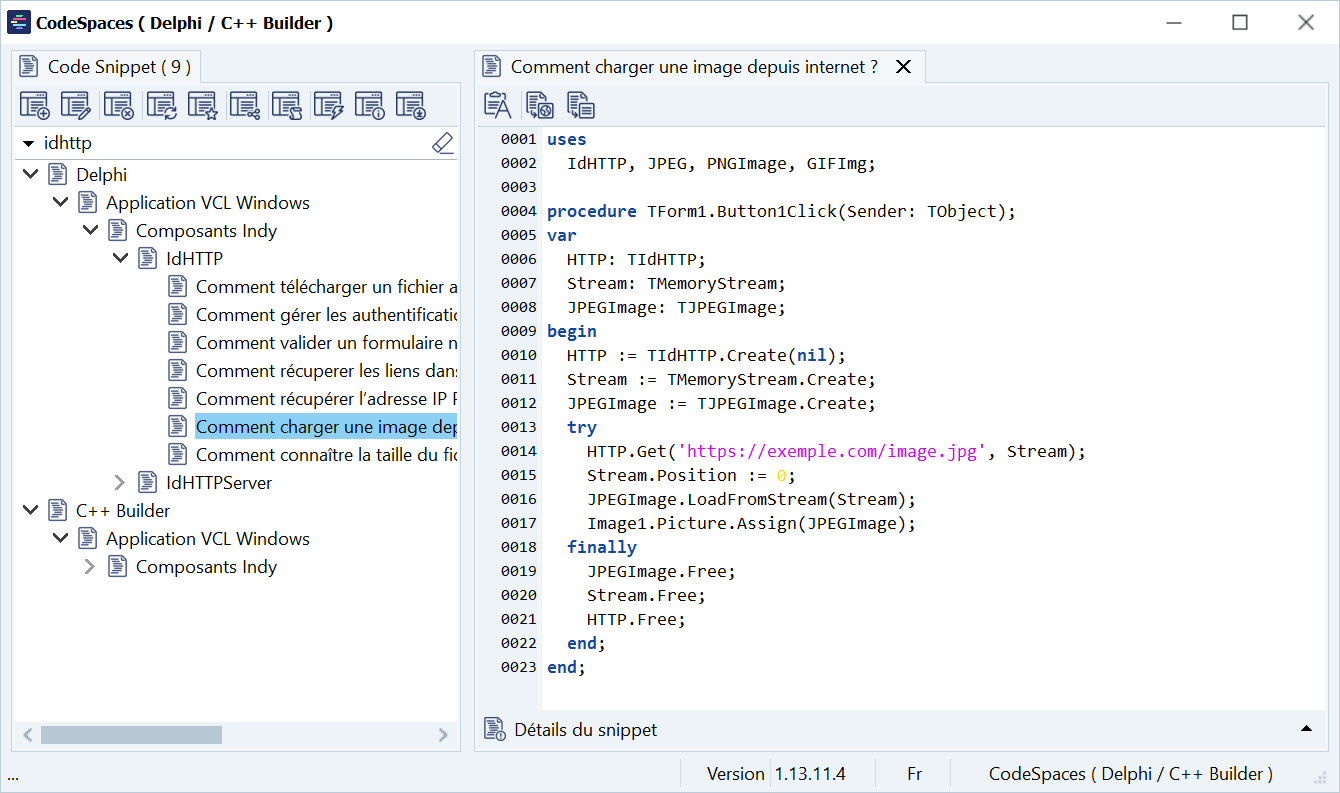Collapse the Delphi tree node
The height and width of the screenshot is (793, 1340).
tap(30, 175)
